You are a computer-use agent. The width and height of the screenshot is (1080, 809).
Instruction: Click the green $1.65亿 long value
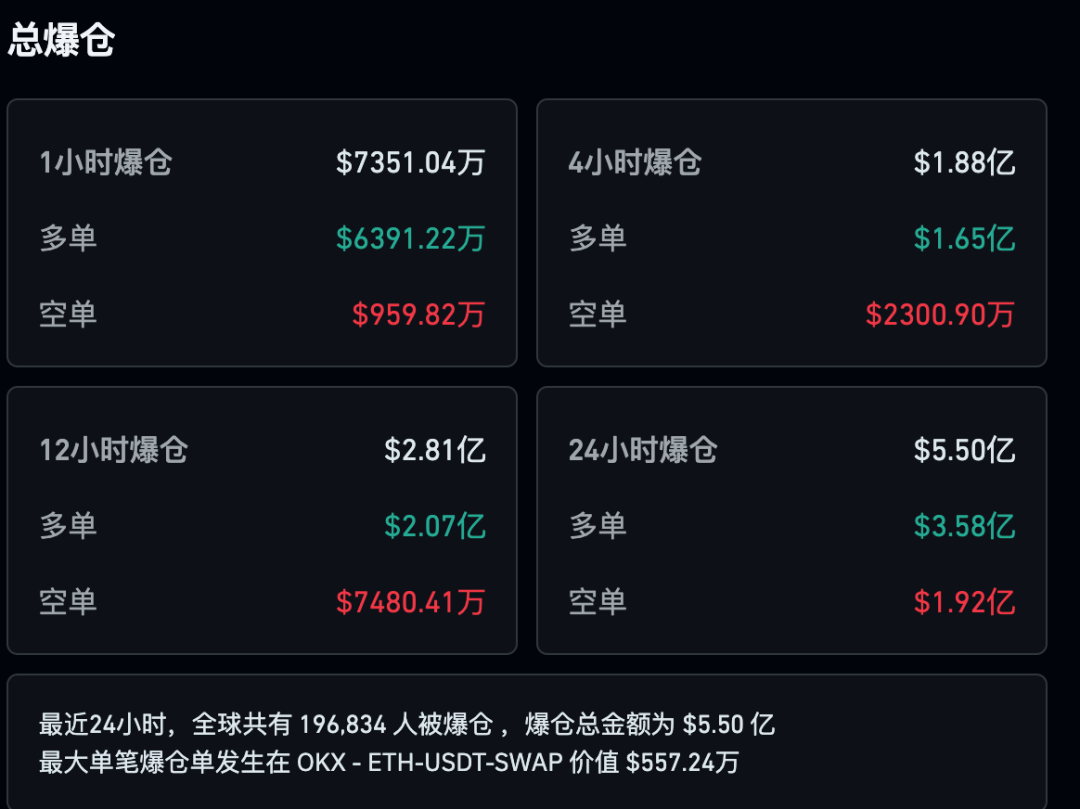click(964, 238)
